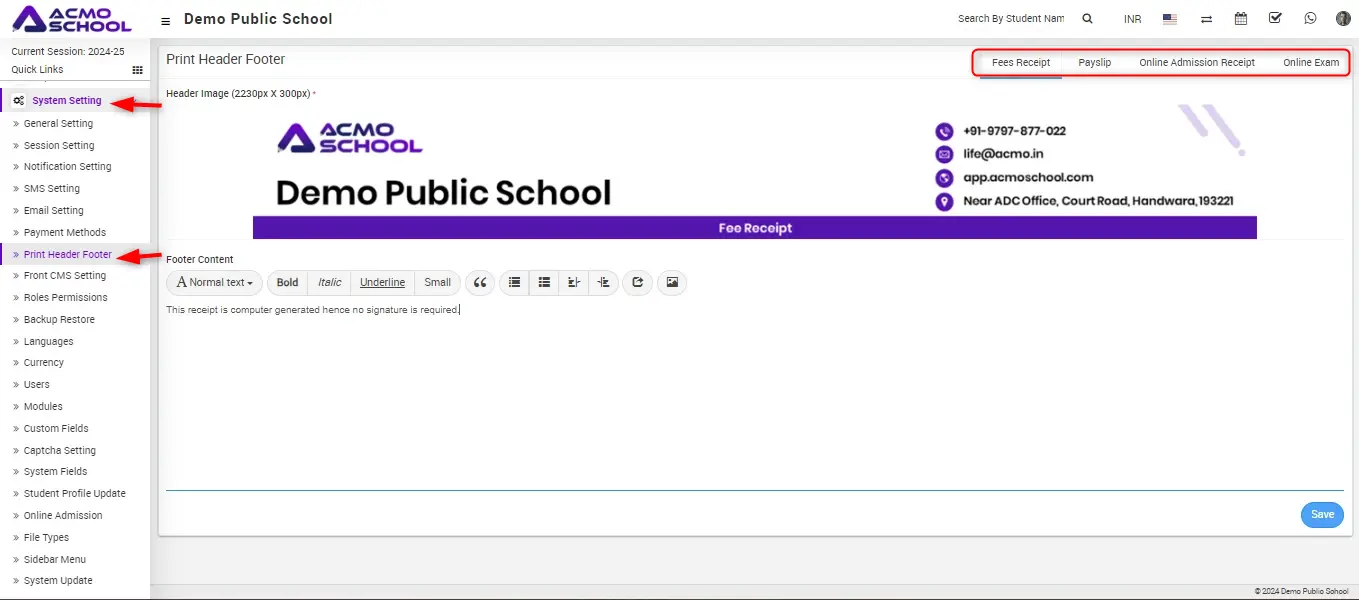Open the language flag dropdown

1169,19
